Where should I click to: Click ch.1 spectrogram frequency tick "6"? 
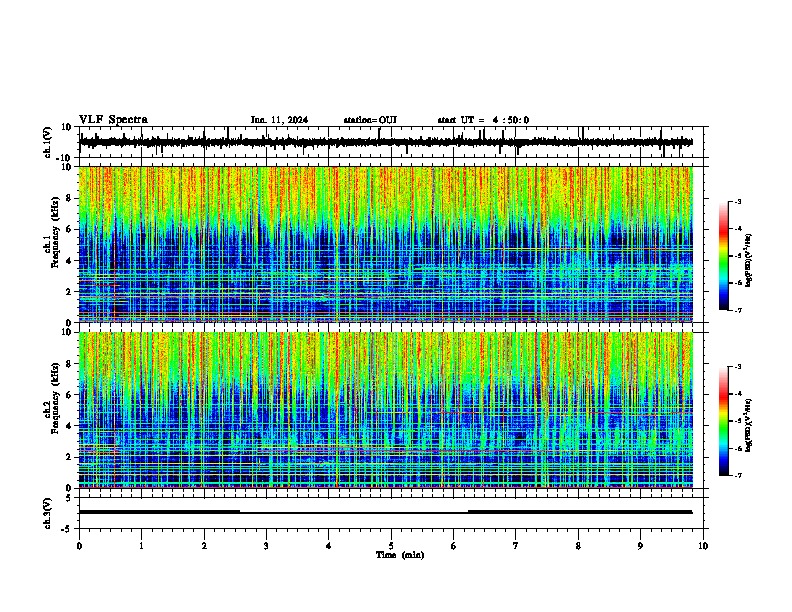(69, 229)
